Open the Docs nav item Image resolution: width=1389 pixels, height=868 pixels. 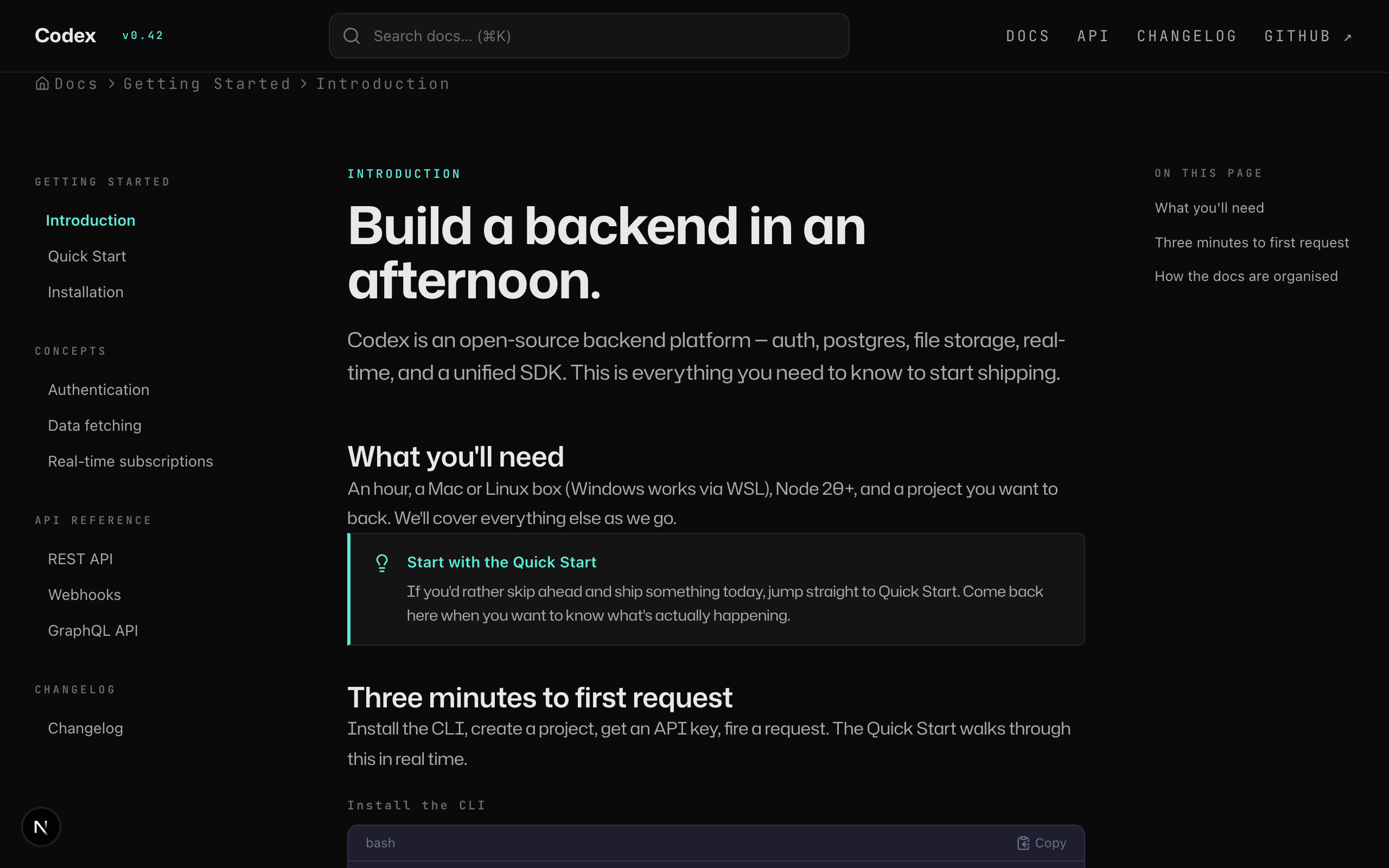point(1028,36)
